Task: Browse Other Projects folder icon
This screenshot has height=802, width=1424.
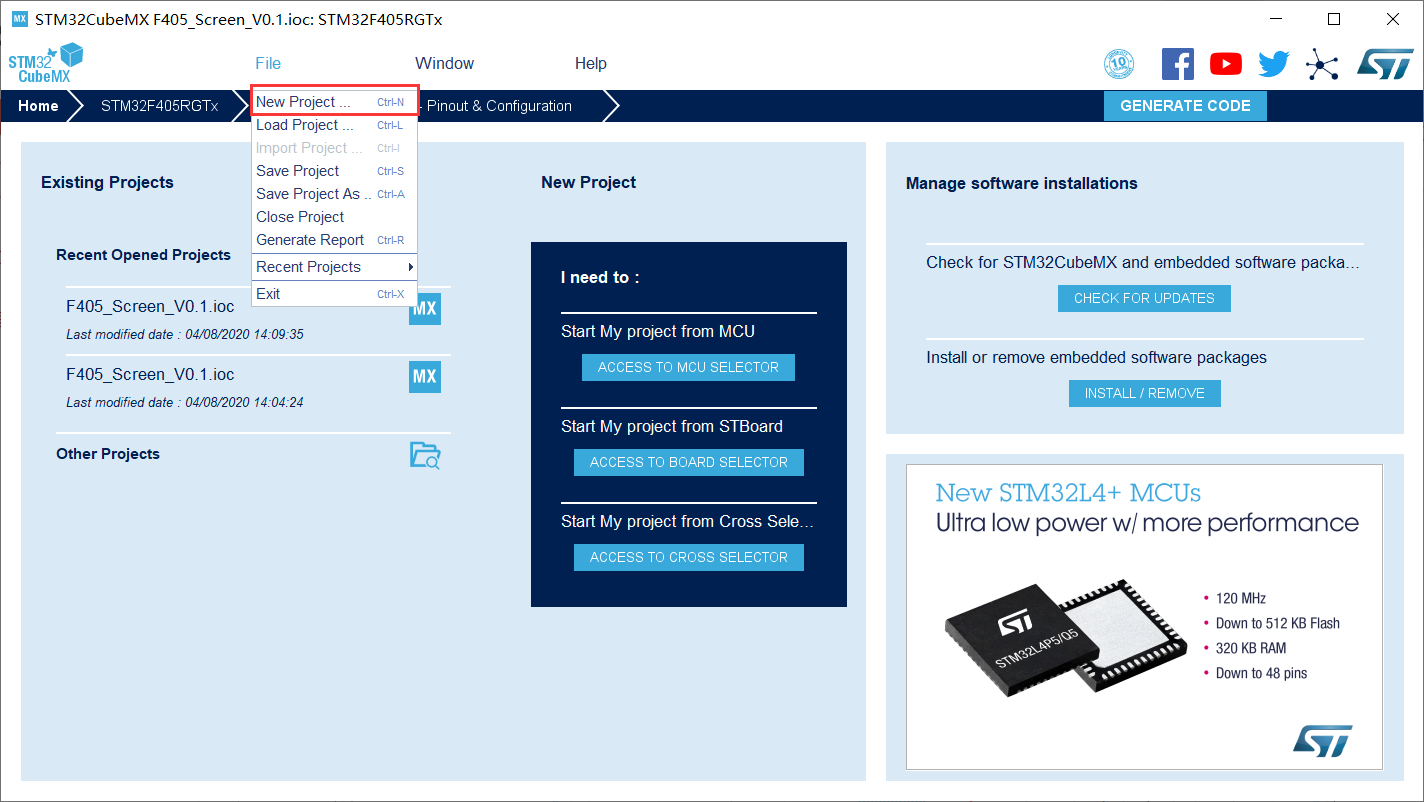Action: (425, 455)
